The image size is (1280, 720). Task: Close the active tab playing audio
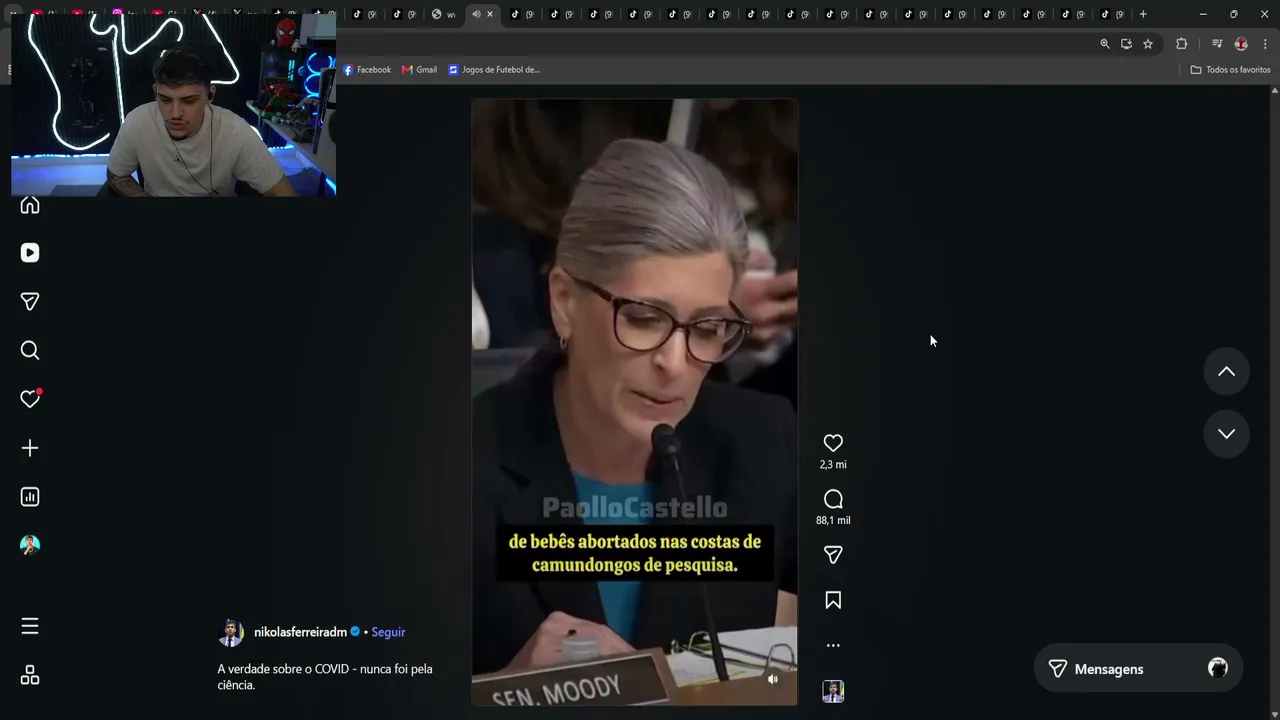click(x=490, y=14)
